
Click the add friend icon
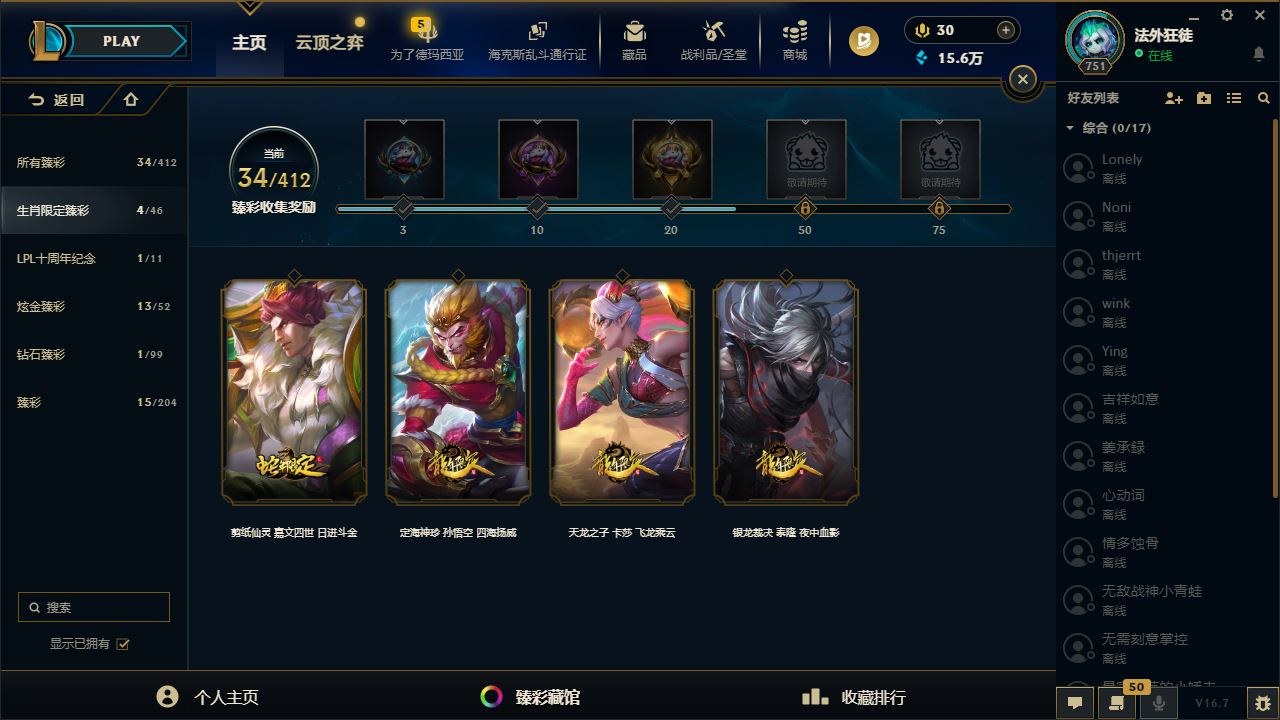1174,98
